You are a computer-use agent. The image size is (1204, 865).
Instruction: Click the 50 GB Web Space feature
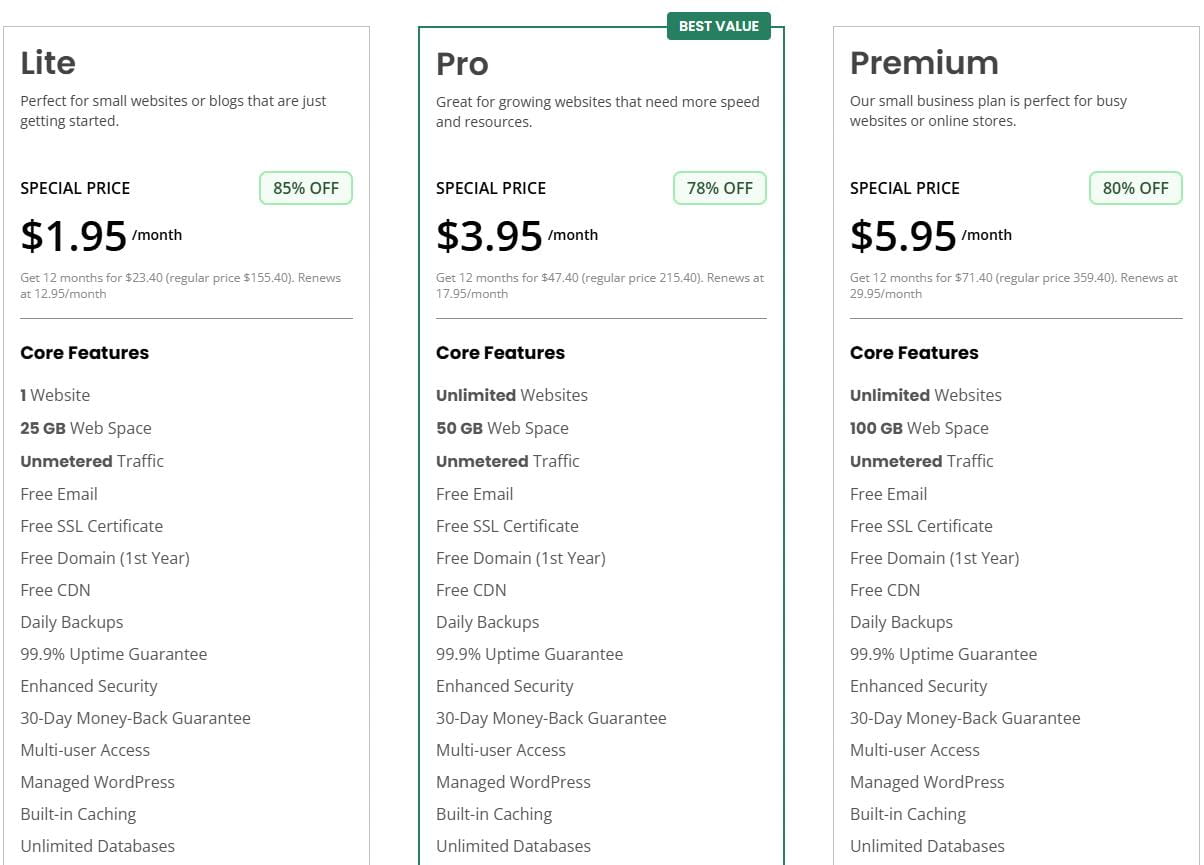click(502, 428)
